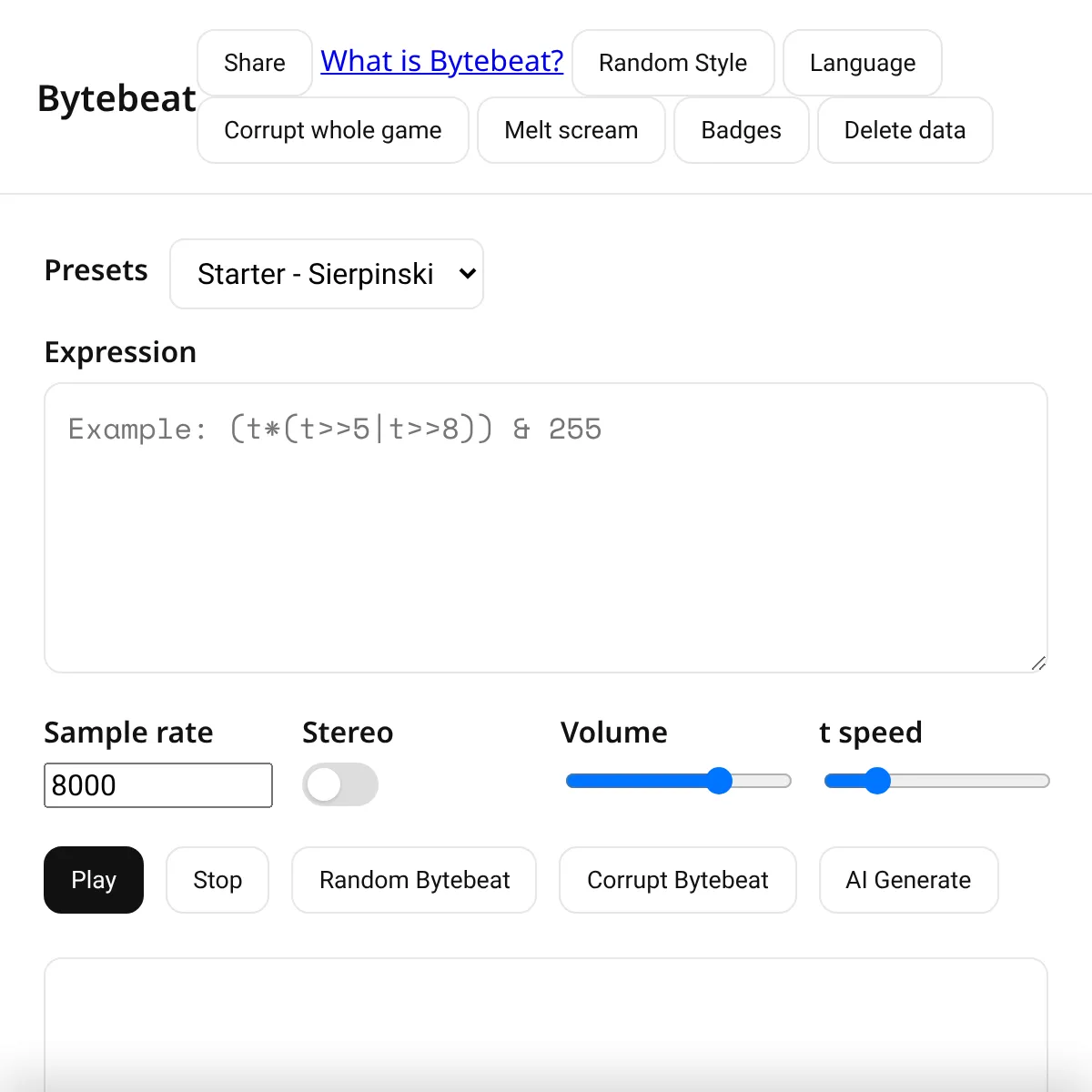Generate a Random Bytebeat
The image size is (1092, 1092).
pyautogui.click(x=414, y=880)
